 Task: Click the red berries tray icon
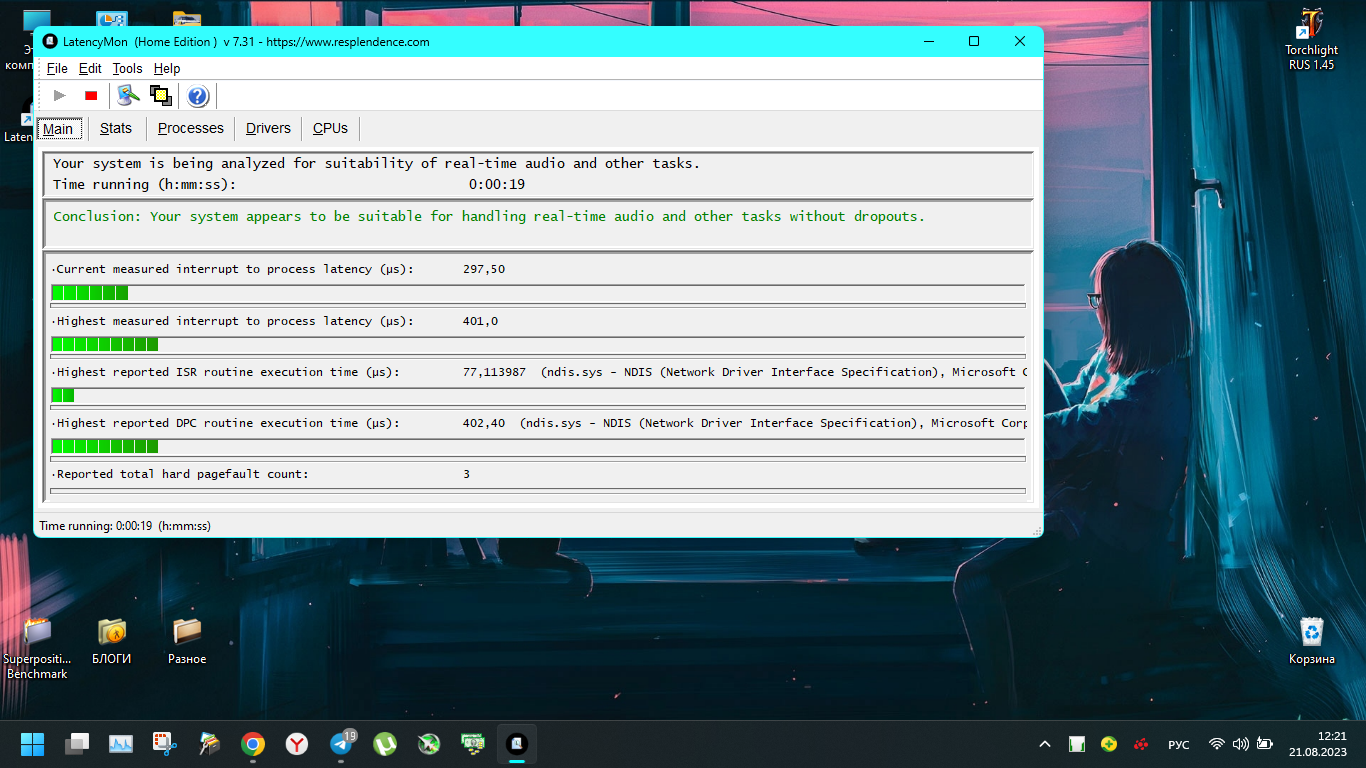tap(1141, 744)
